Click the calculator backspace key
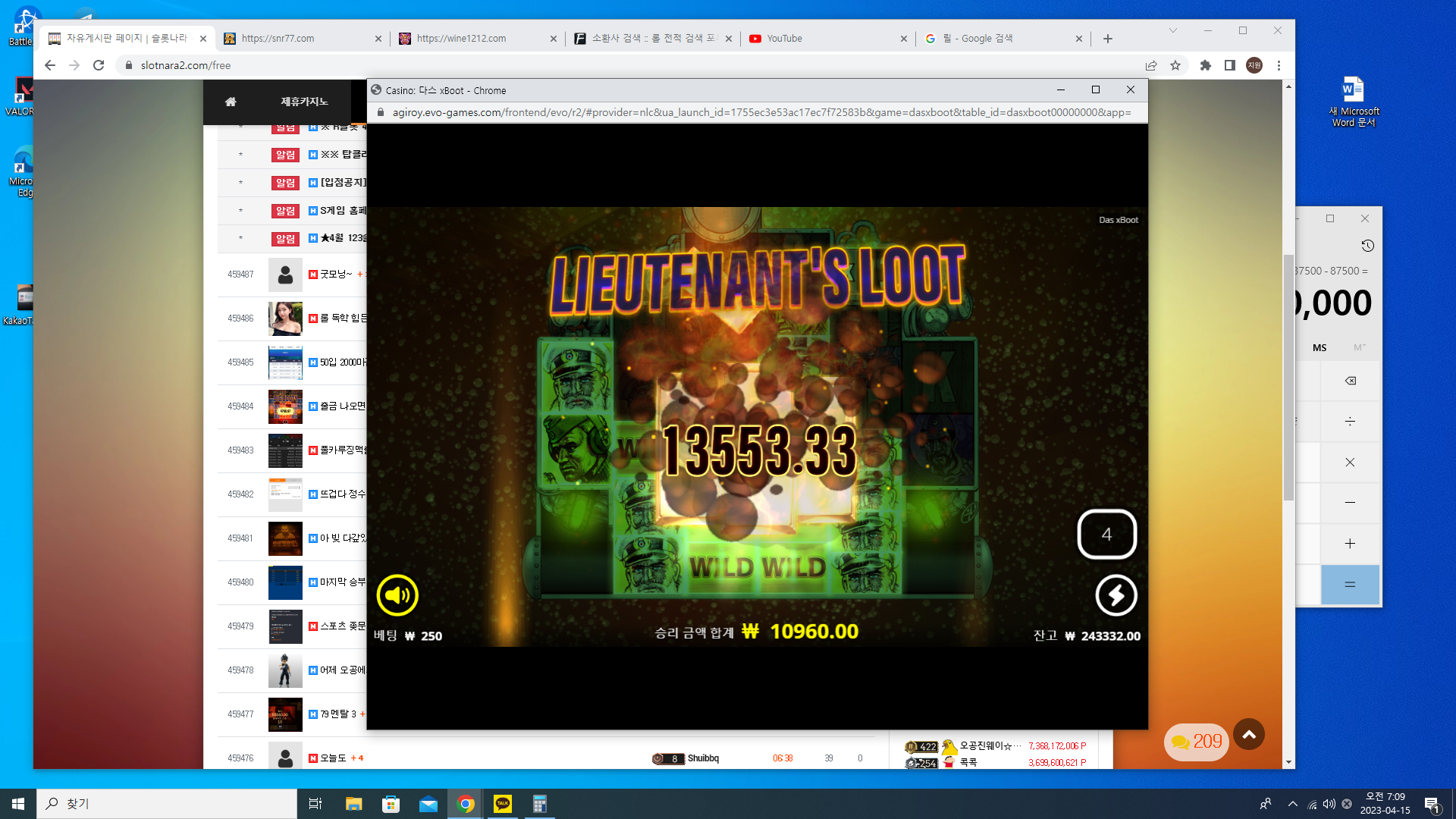This screenshot has width=1456, height=819. coord(1350,381)
